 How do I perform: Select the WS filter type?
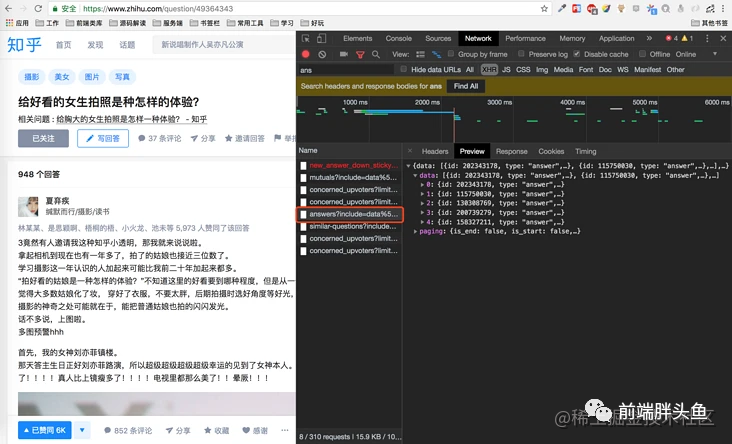point(623,70)
